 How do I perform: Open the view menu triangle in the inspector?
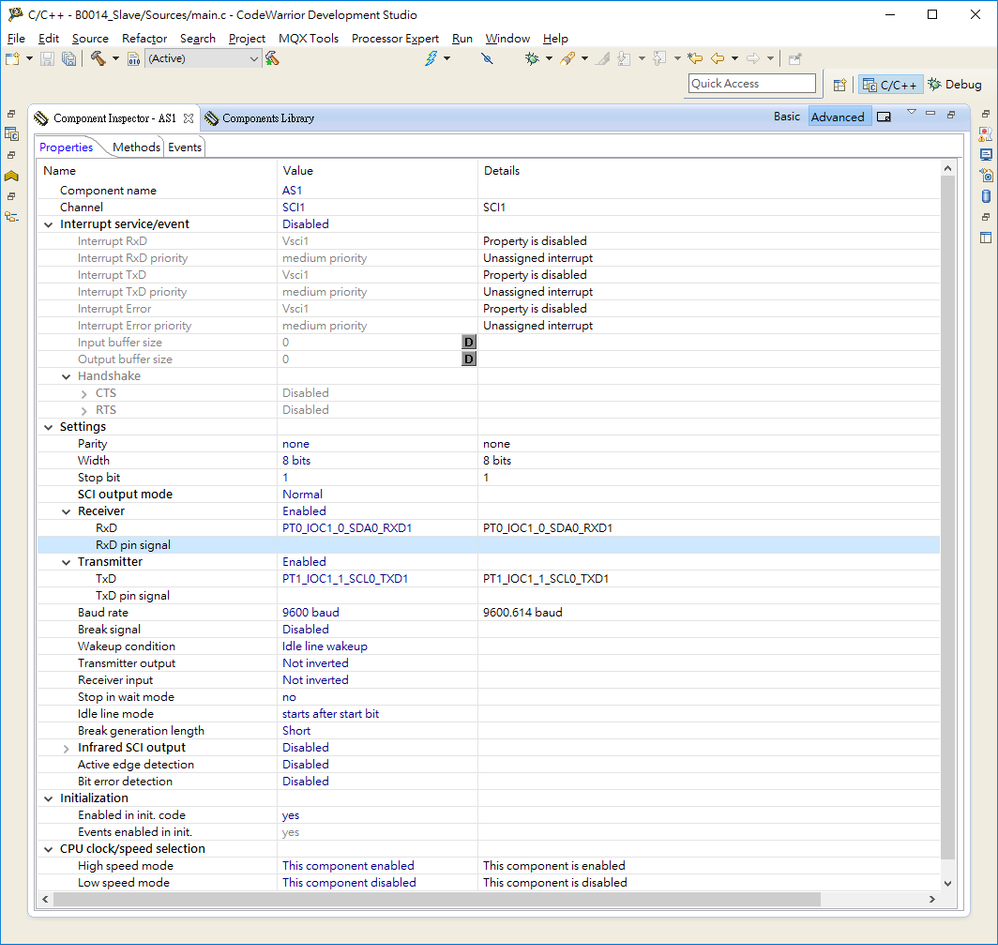click(x=911, y=112)
